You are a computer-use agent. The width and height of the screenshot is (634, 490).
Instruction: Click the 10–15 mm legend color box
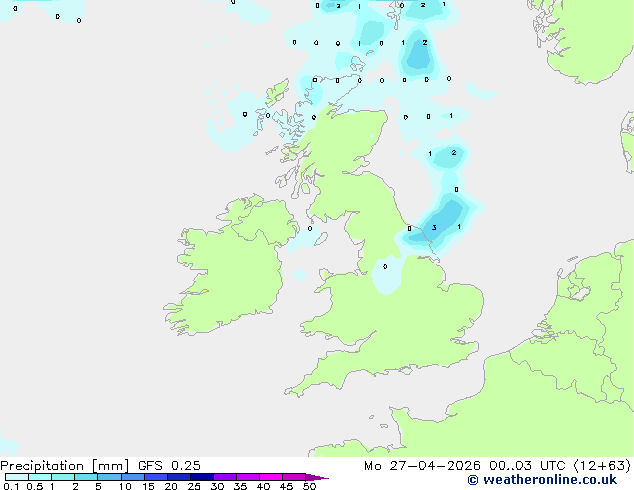(x=133, y=477)
